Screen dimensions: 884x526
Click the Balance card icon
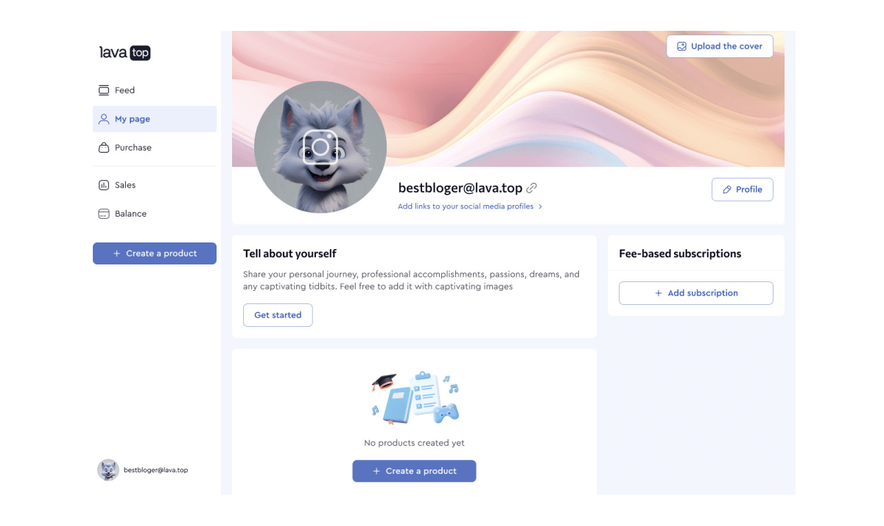(x=104, y=214)
